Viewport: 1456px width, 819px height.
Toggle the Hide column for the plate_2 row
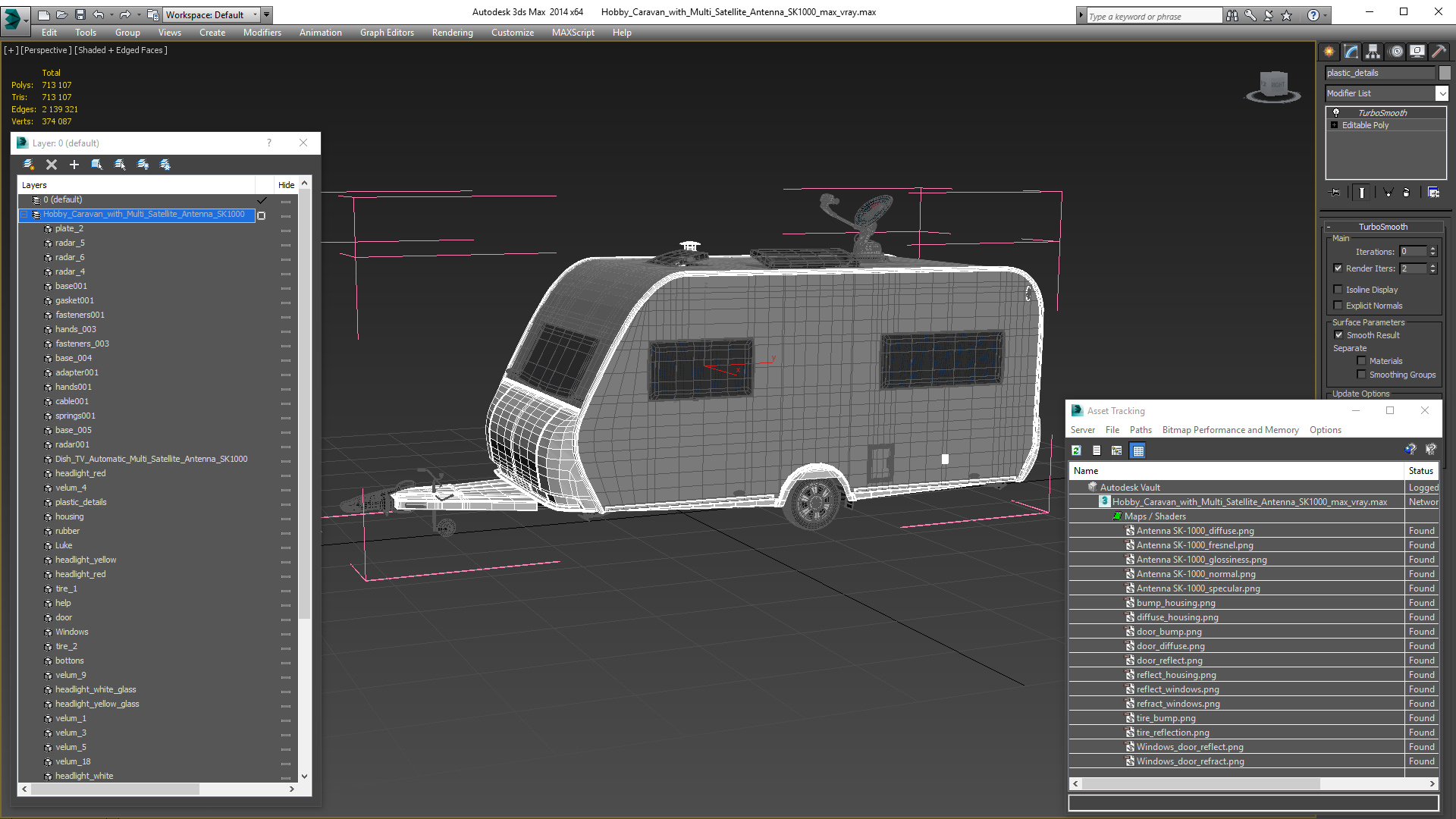click(x=286, y=230)
